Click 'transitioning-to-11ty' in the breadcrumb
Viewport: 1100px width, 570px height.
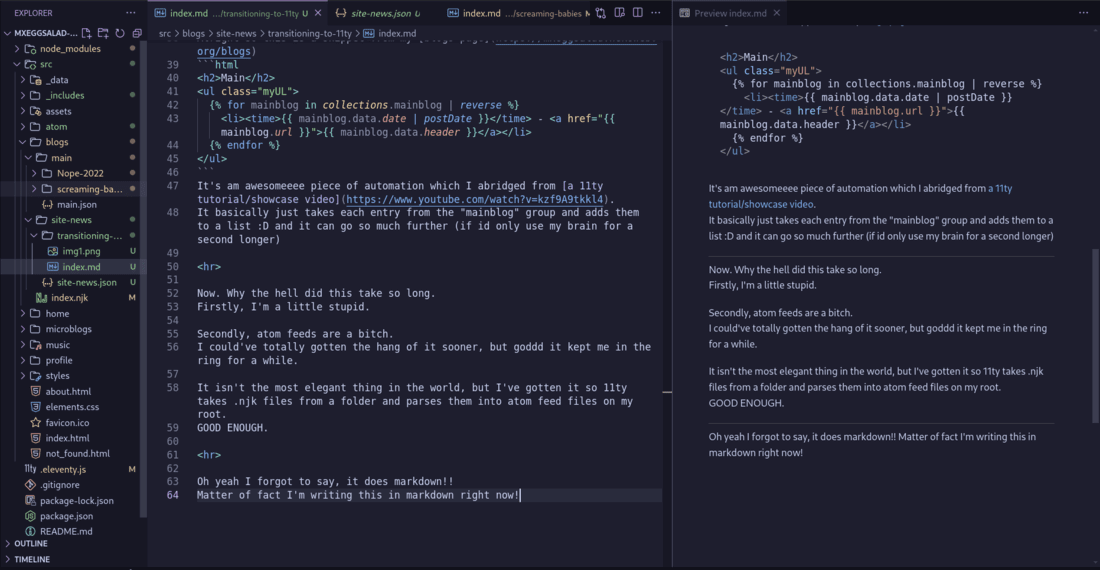point(309,33)
